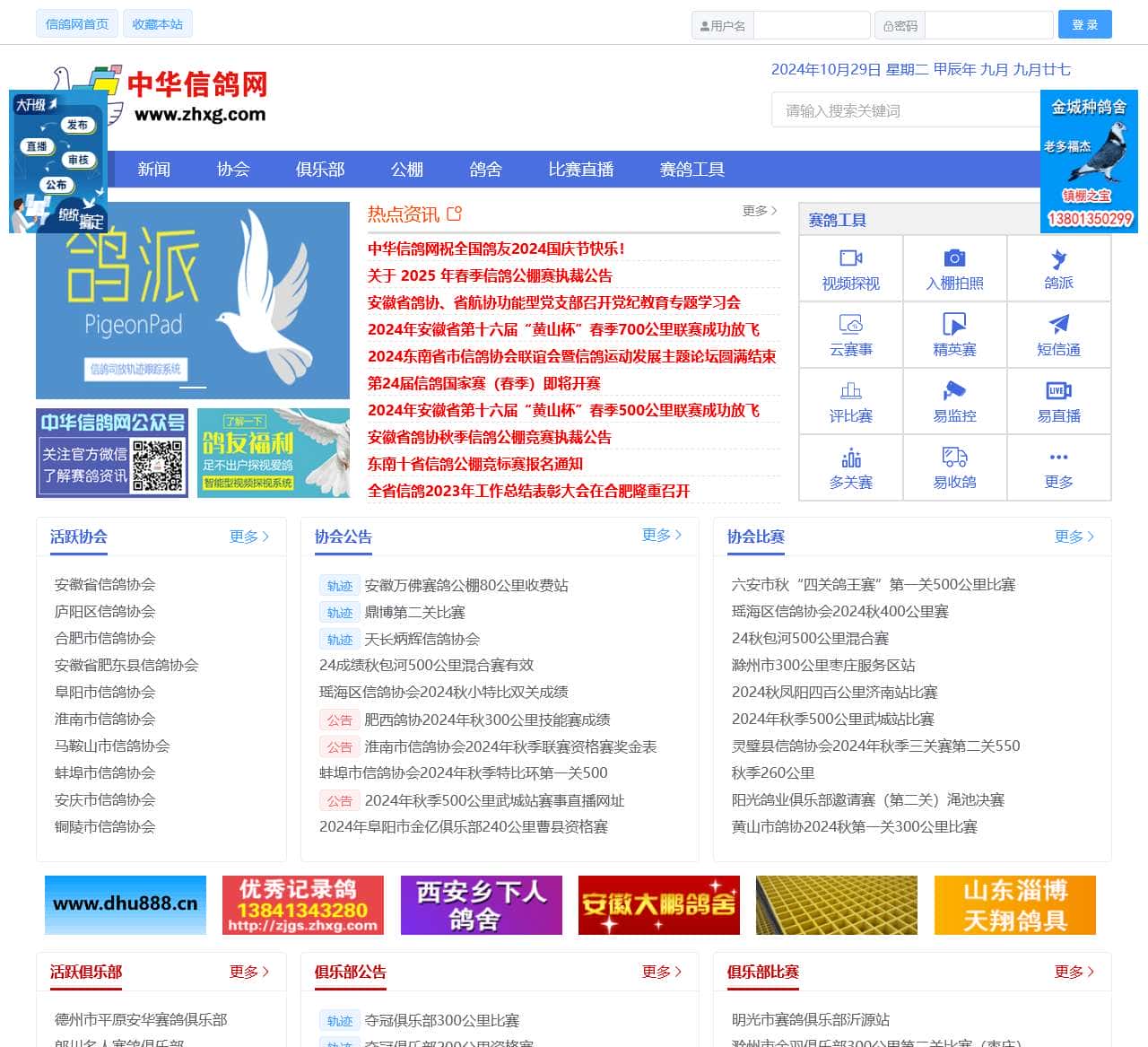The width and height of the screenshot is (1148, 1047).
Task: Click the 鸽友福利 promo banner
Action: pyautogui.click(x=274, y=452)
